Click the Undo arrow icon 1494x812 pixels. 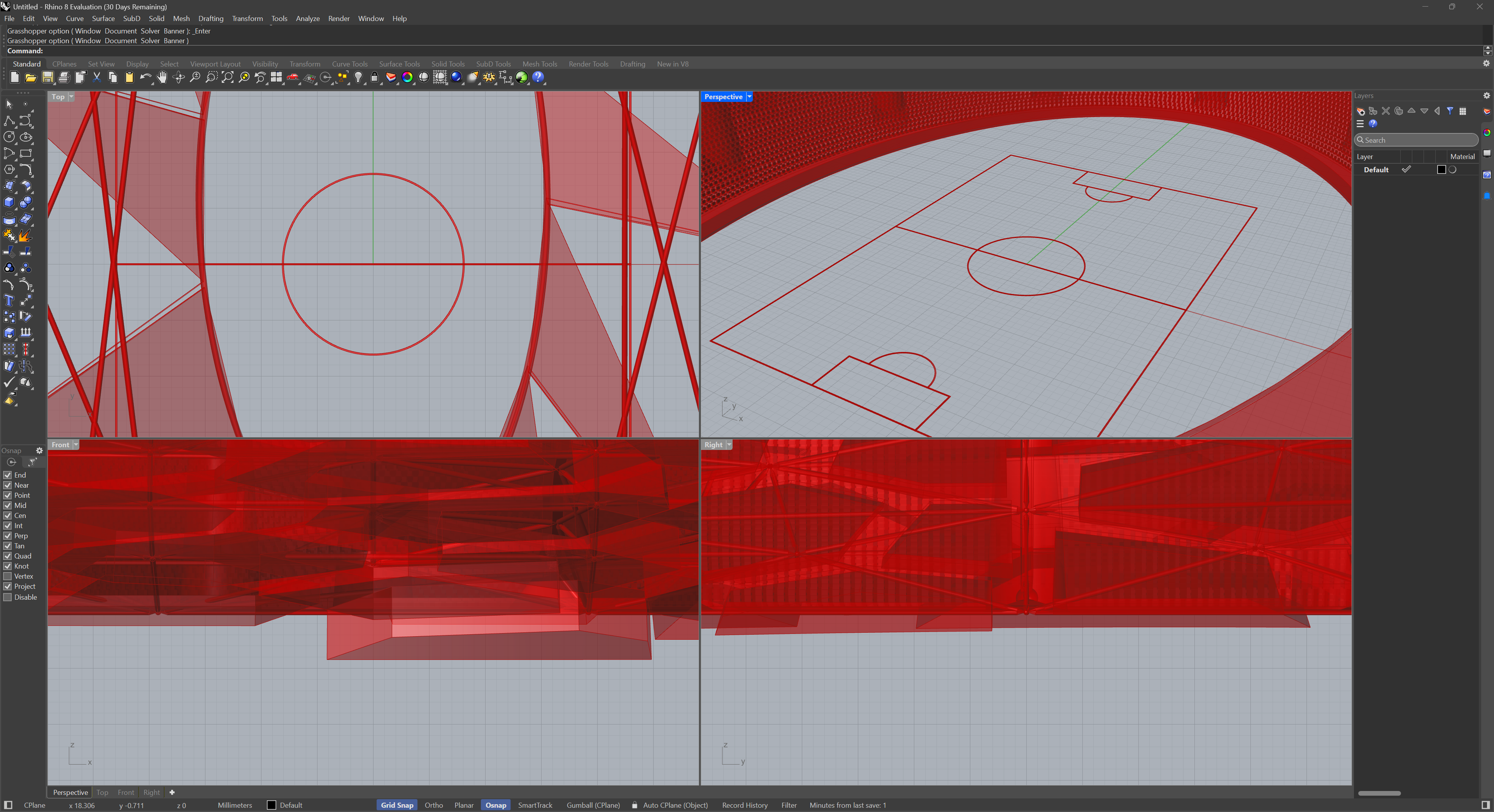[x=145, y=77]
